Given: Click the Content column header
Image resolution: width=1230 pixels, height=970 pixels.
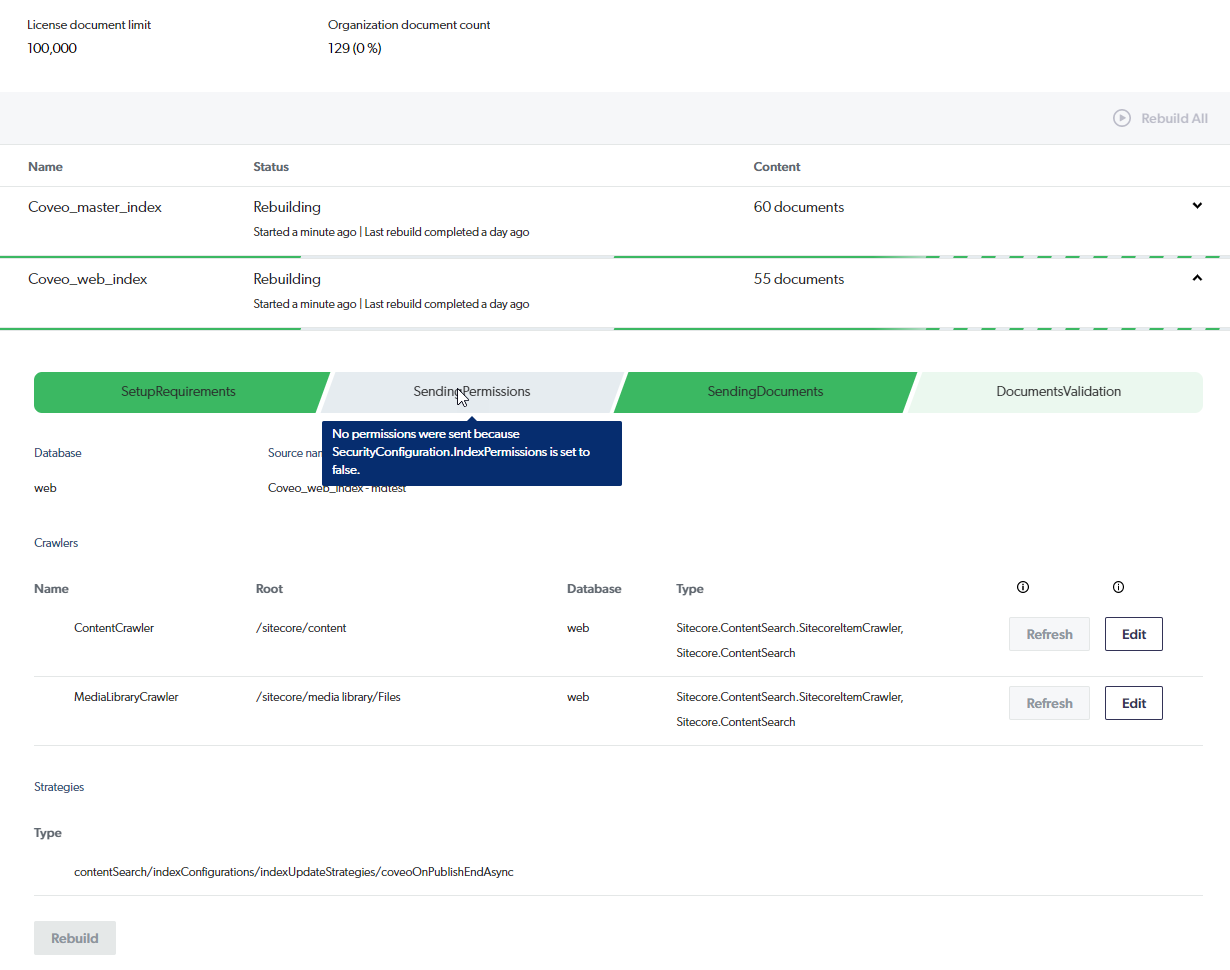Looking at the screenshot, I should tap(777, 167).
